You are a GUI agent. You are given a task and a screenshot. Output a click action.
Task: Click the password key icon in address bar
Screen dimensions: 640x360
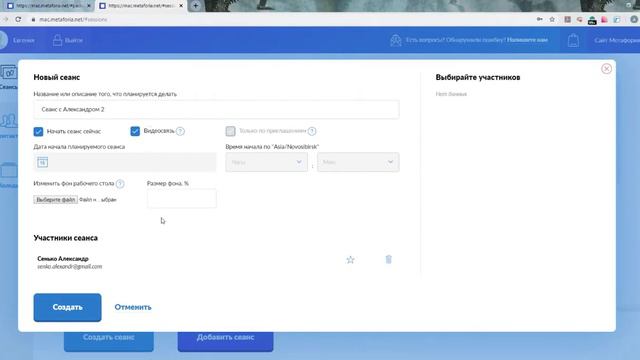pos(540,19)
